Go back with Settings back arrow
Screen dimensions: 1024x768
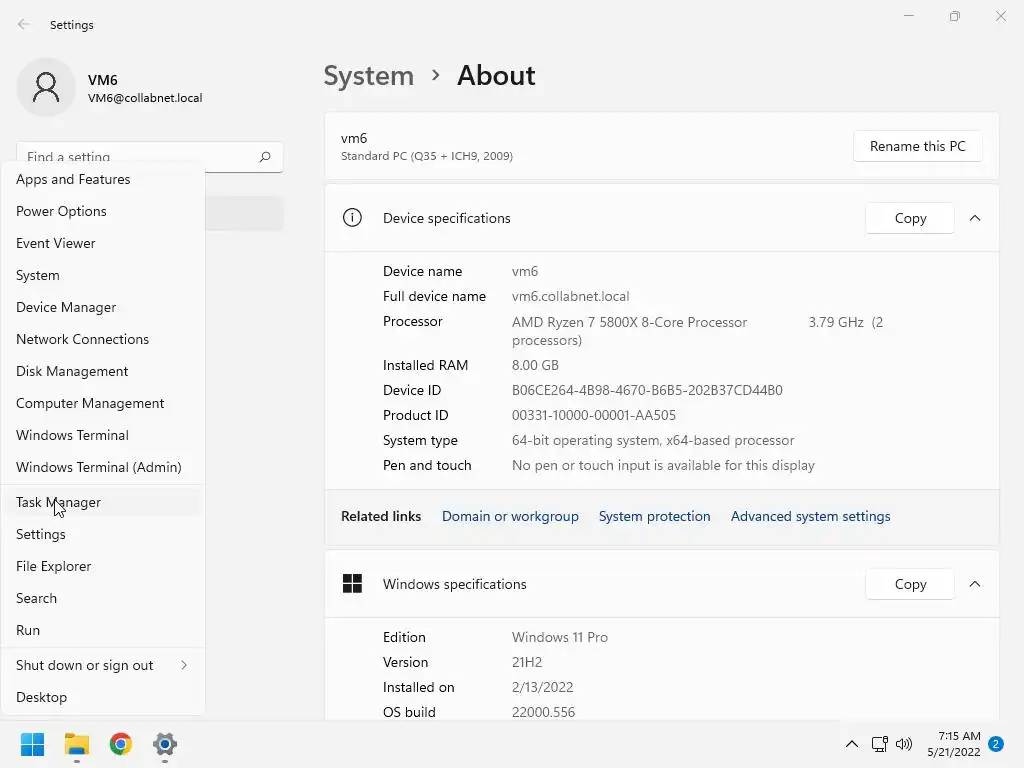click(x=24, y=24)
